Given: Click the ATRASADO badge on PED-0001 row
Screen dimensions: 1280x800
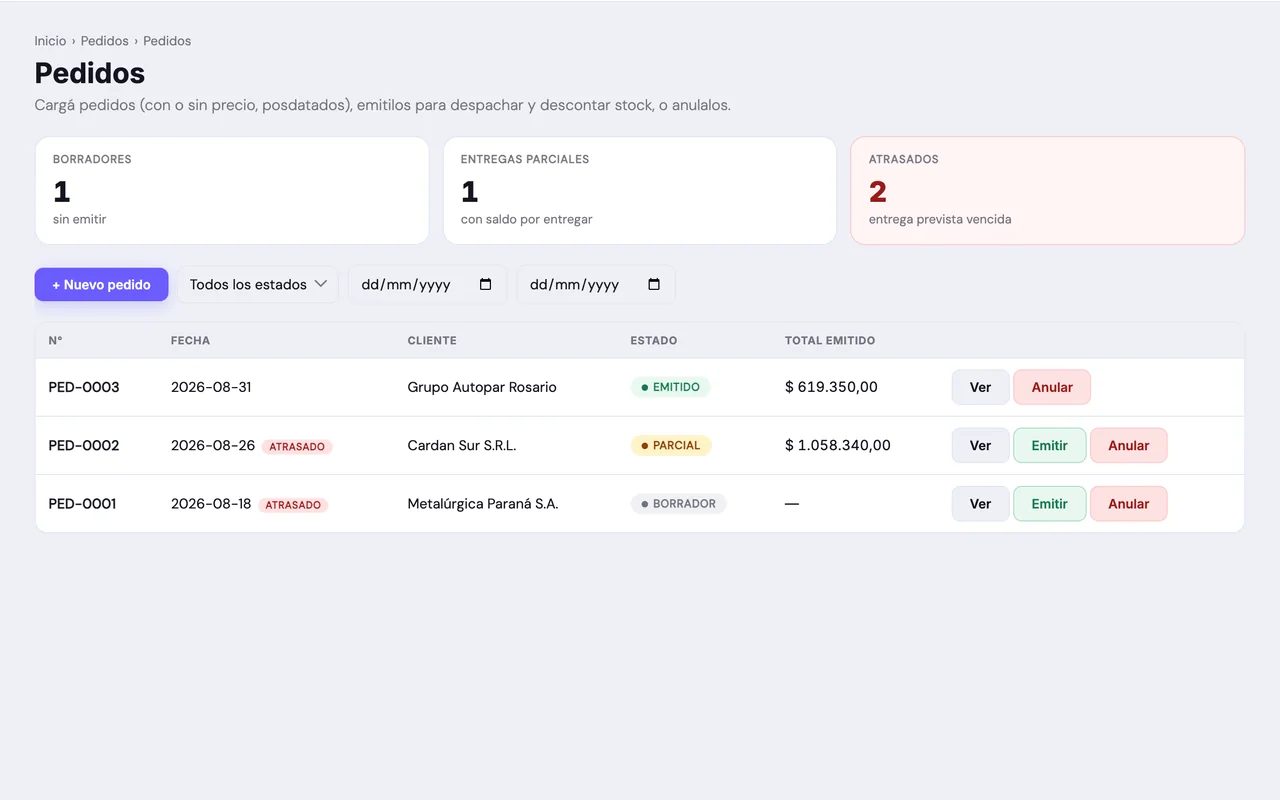Looking at the screenshot, I should point(293,505).
